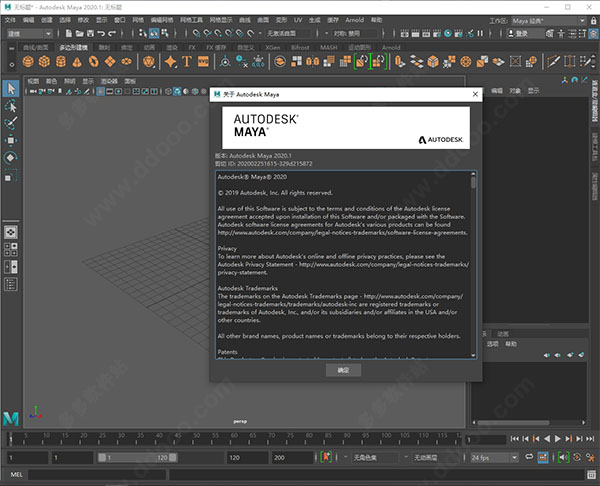
Task: Play the animation forwards
Action: [x=558, y=439]
